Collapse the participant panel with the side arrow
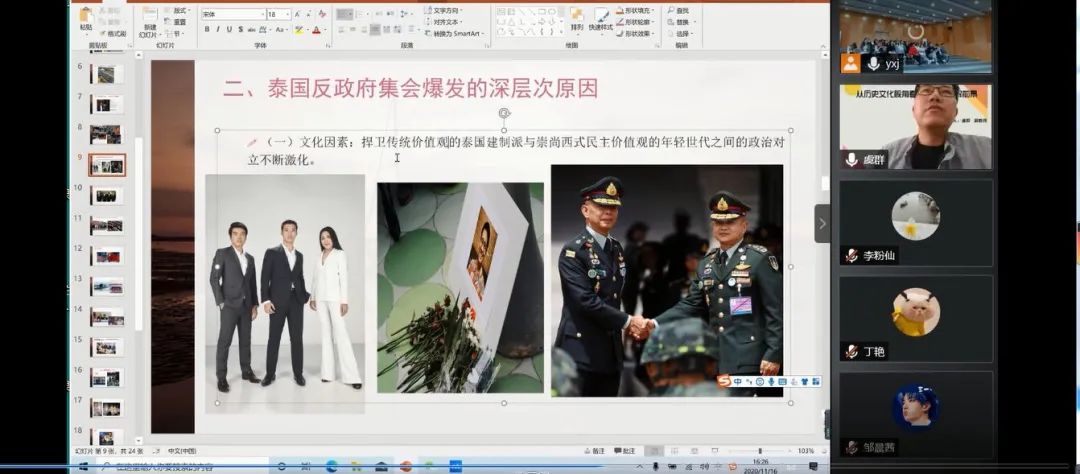 822,223
